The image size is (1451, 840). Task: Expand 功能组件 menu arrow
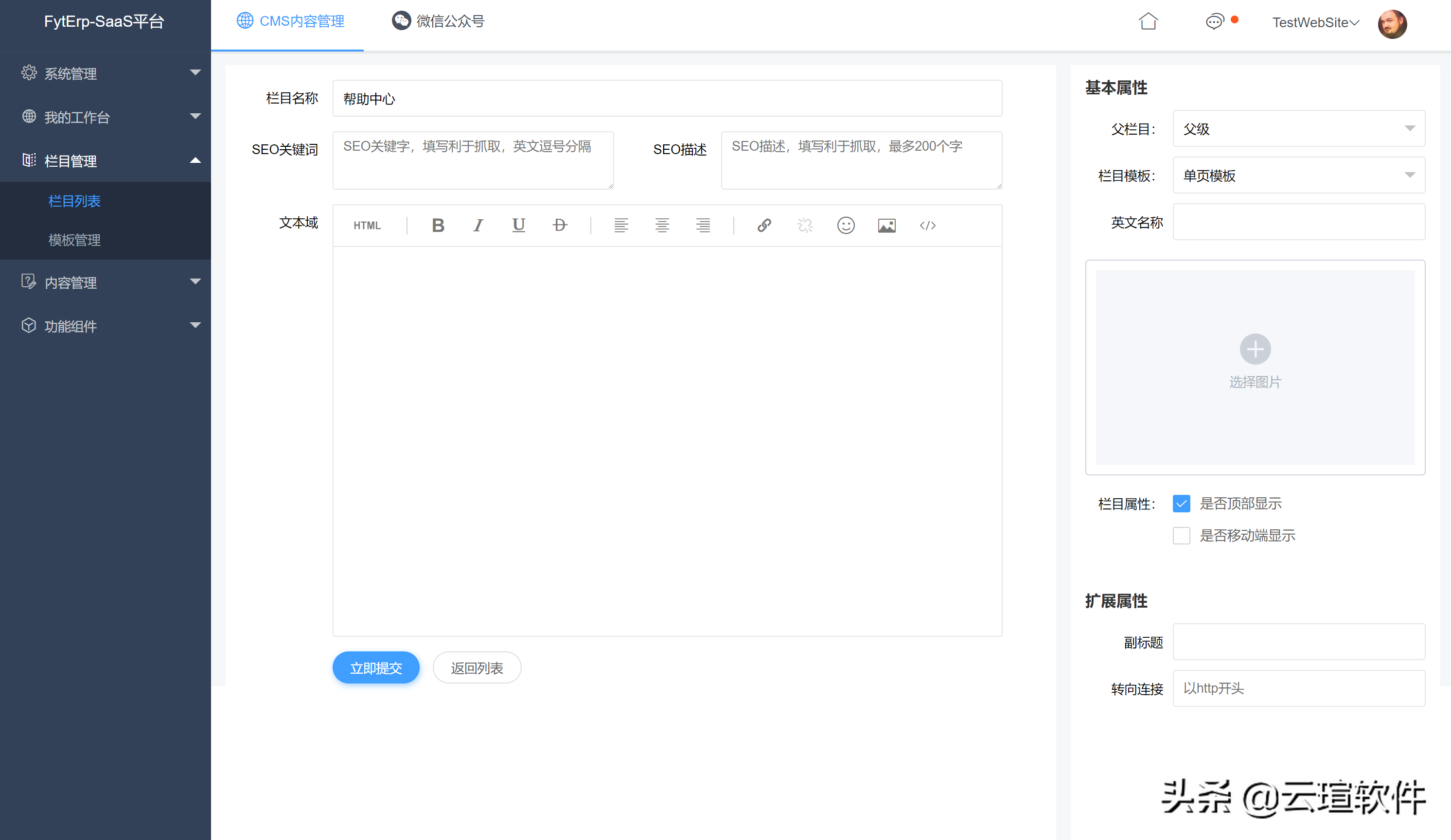(195, 325)
